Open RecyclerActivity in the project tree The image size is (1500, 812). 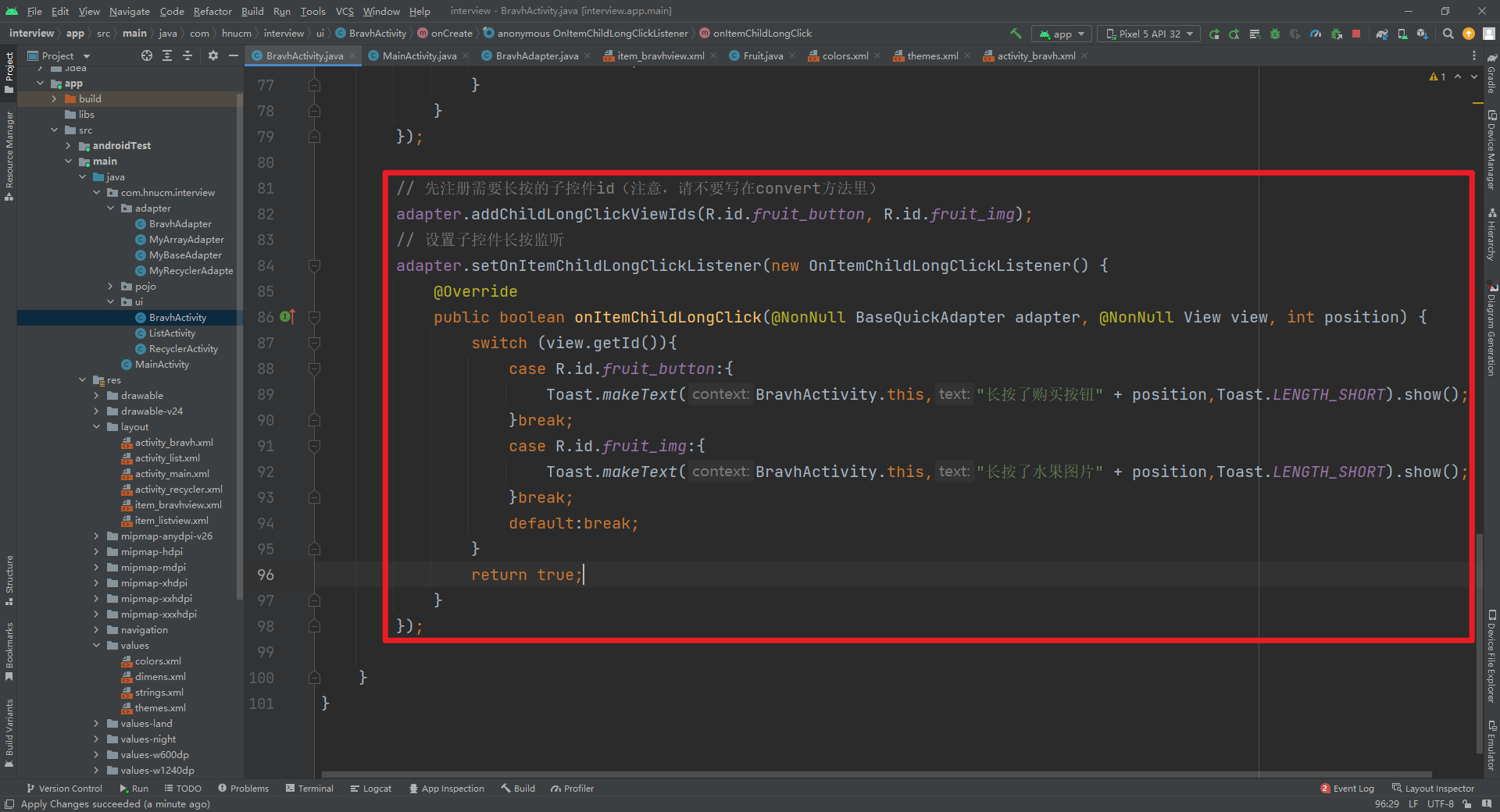point(184,349)
